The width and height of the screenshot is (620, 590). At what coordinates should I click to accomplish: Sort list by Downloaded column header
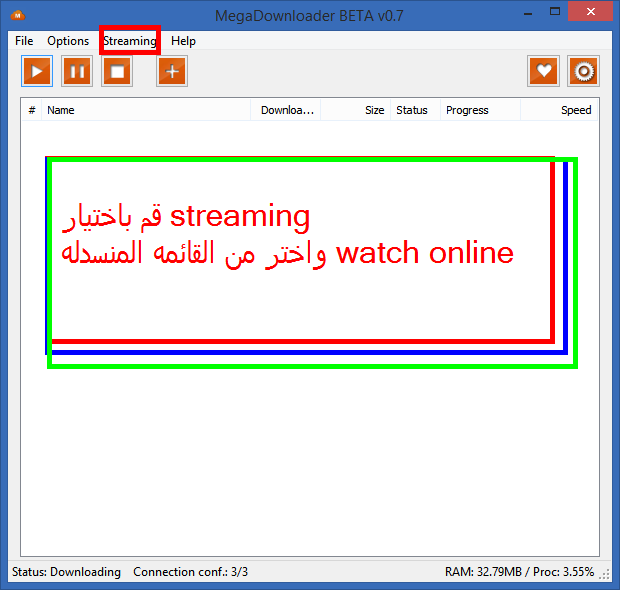[285, 110]
